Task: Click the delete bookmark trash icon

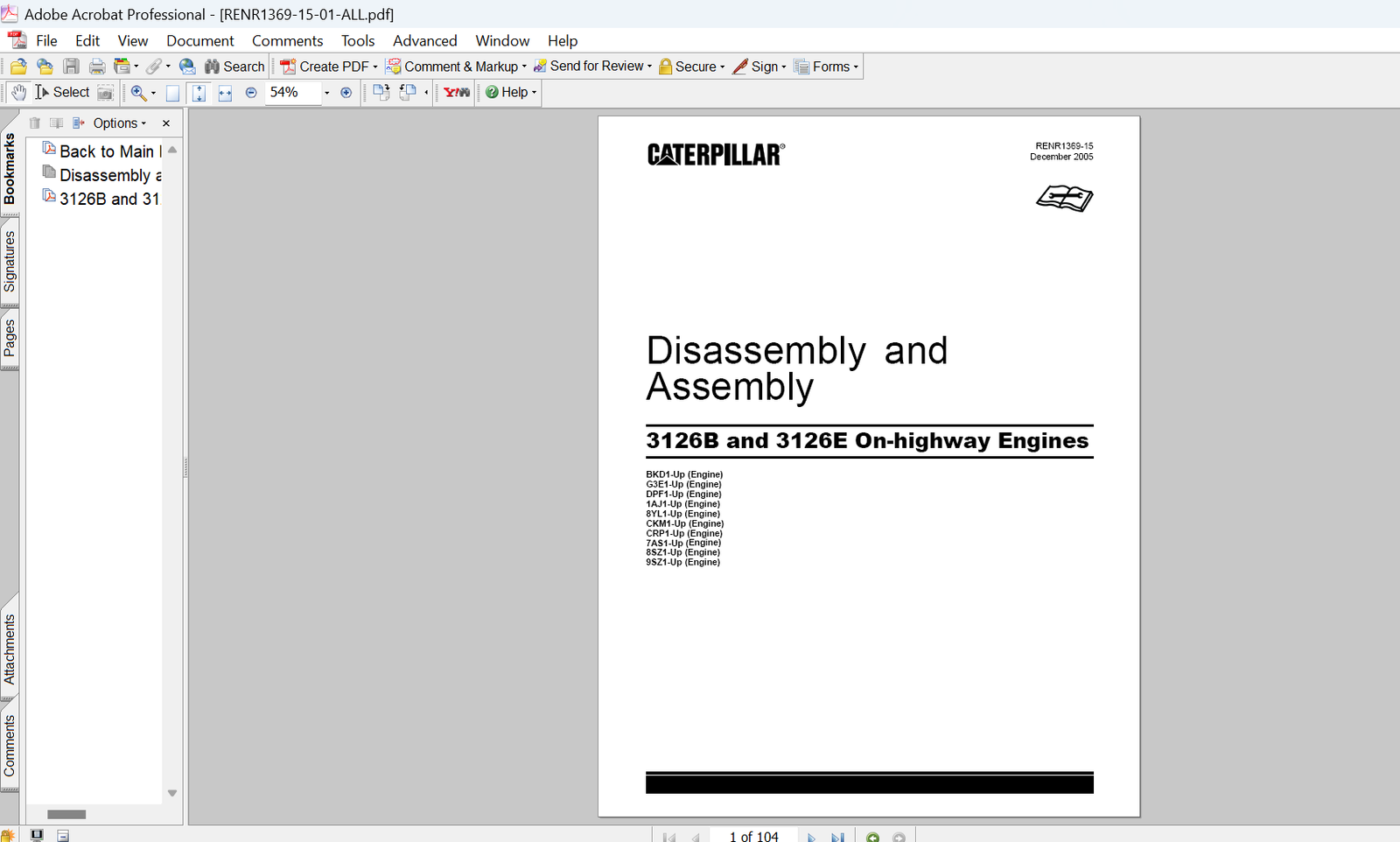Action: point(35,123)
